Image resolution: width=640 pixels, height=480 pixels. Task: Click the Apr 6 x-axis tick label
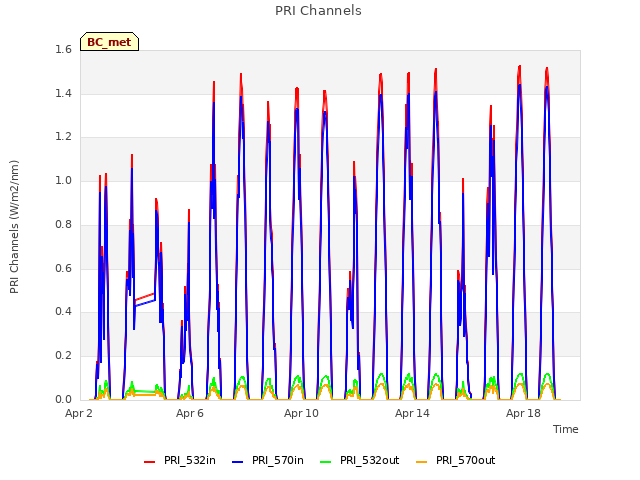pos(190,413)
